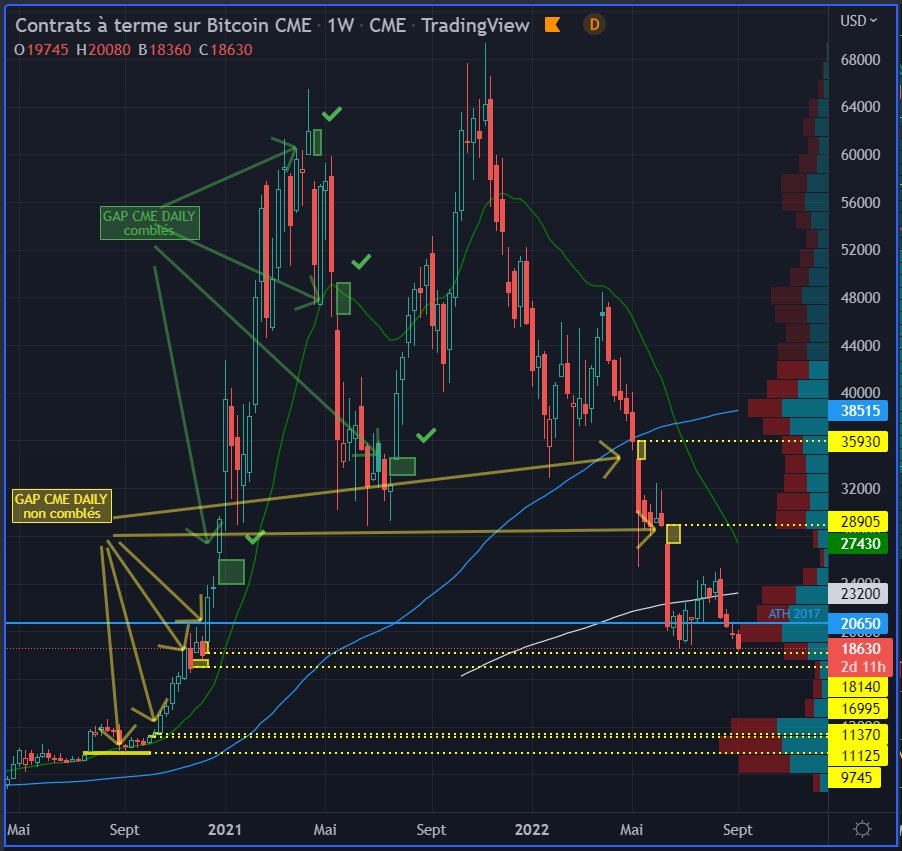Screen dimensions: 902x851
Task: Click the 9745 yellow price label
Action: pyautogui.click(x=854, y=777)
